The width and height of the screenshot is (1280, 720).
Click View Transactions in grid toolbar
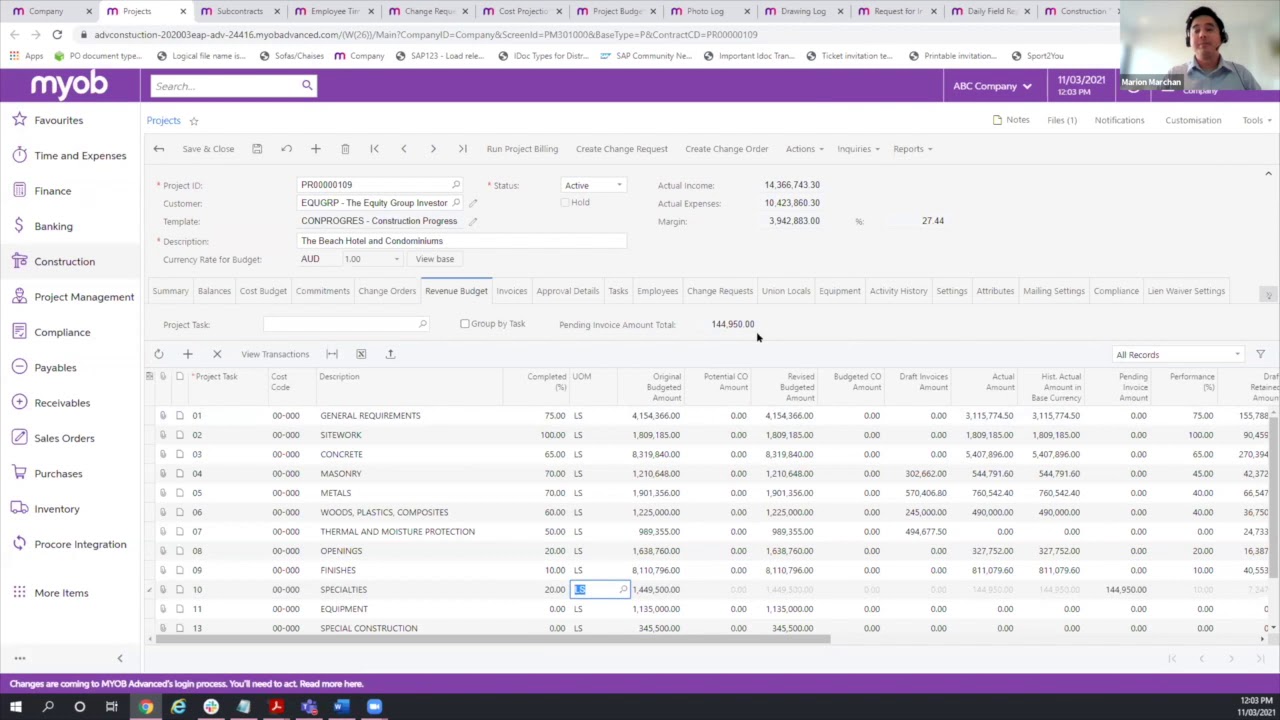(x=275, y=354)
